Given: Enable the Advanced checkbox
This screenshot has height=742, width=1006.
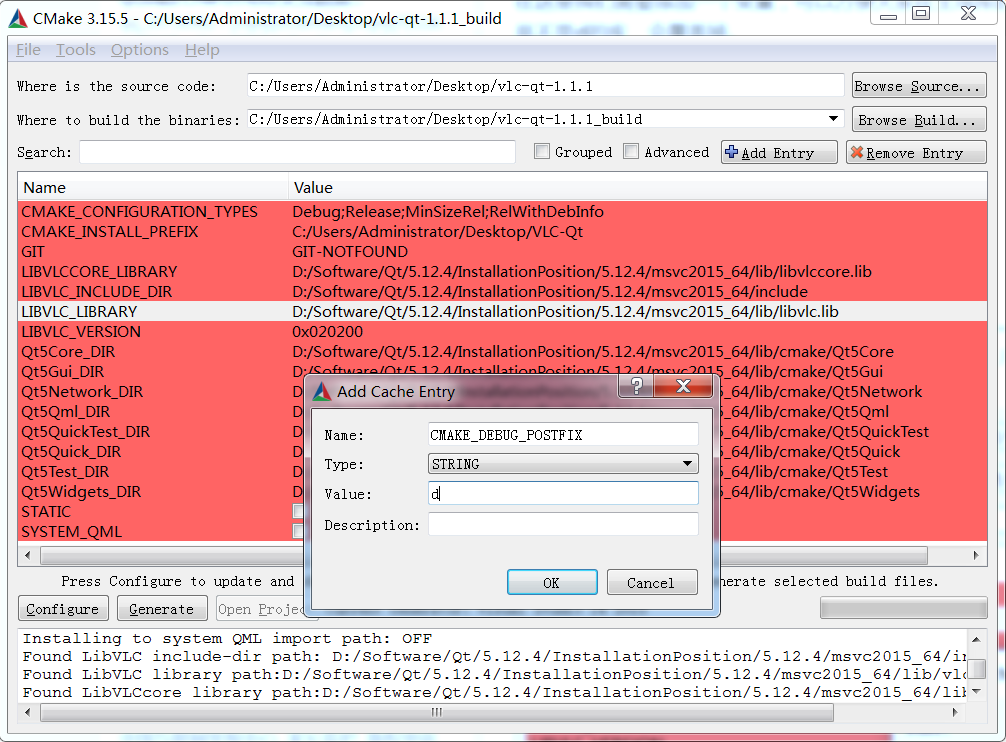Looking at the screenshot, I should (x=631, y=151).
